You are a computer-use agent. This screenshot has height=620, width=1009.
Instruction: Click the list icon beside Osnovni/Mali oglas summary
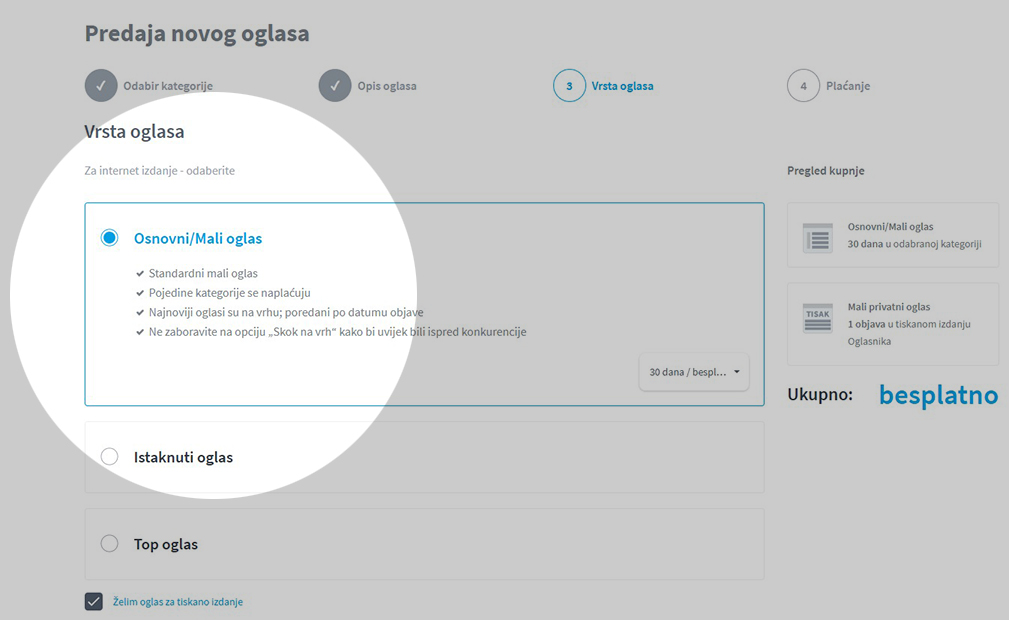[818, 238]
